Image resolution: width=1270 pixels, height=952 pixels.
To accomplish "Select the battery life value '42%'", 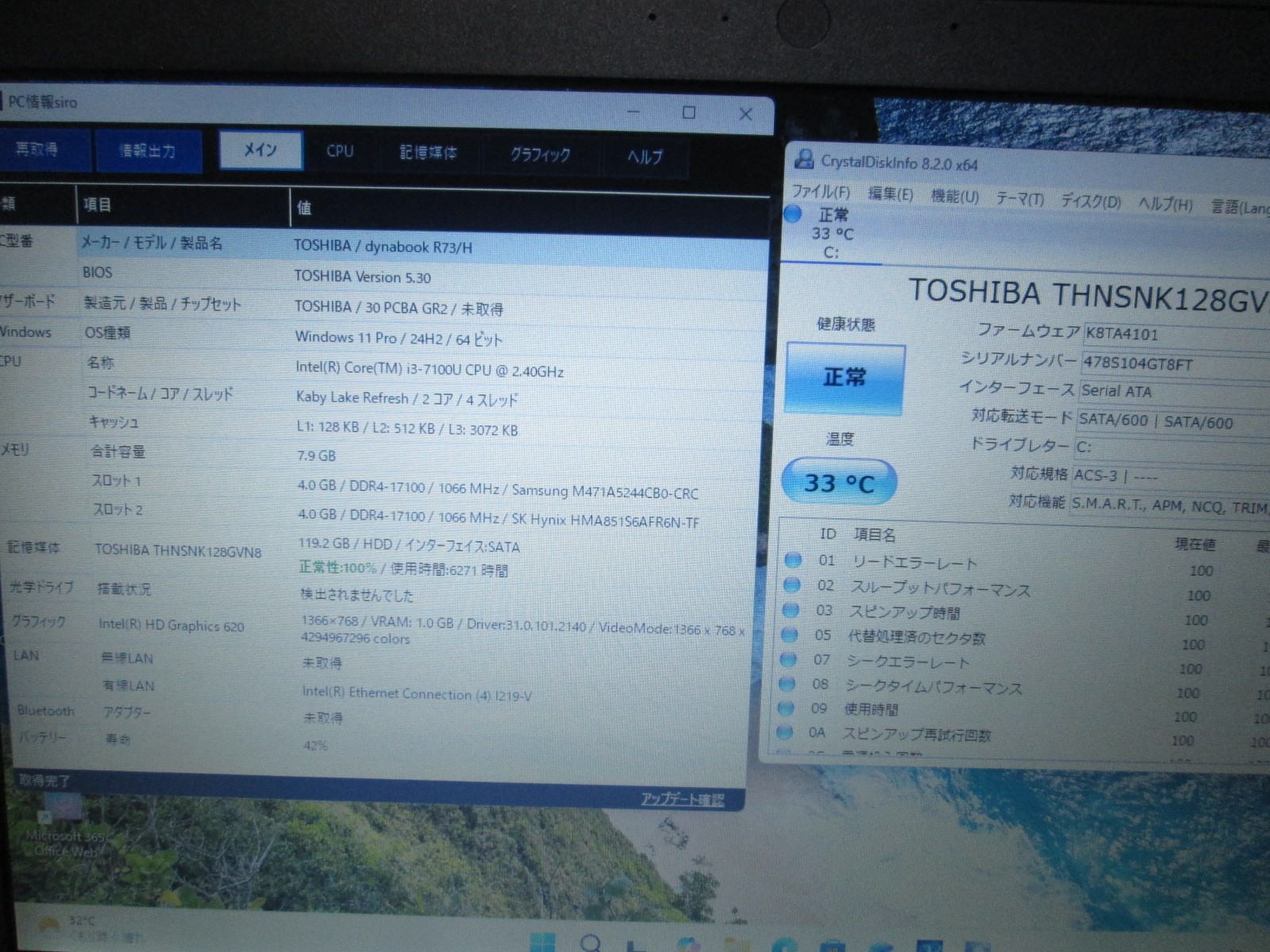I will tap(315, 746).
